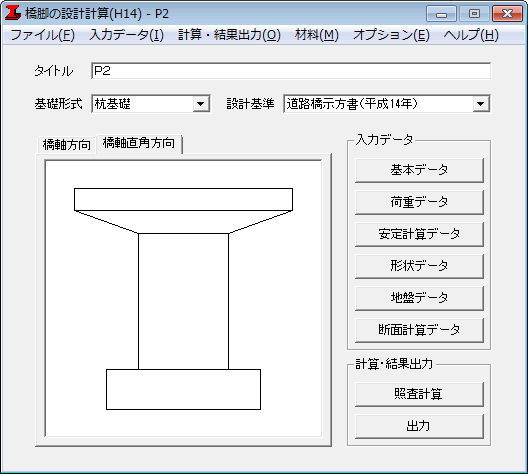Close the 橋脚の設計計算 window
The height and width of the screenshot is (474, 528).
[507, 14]
